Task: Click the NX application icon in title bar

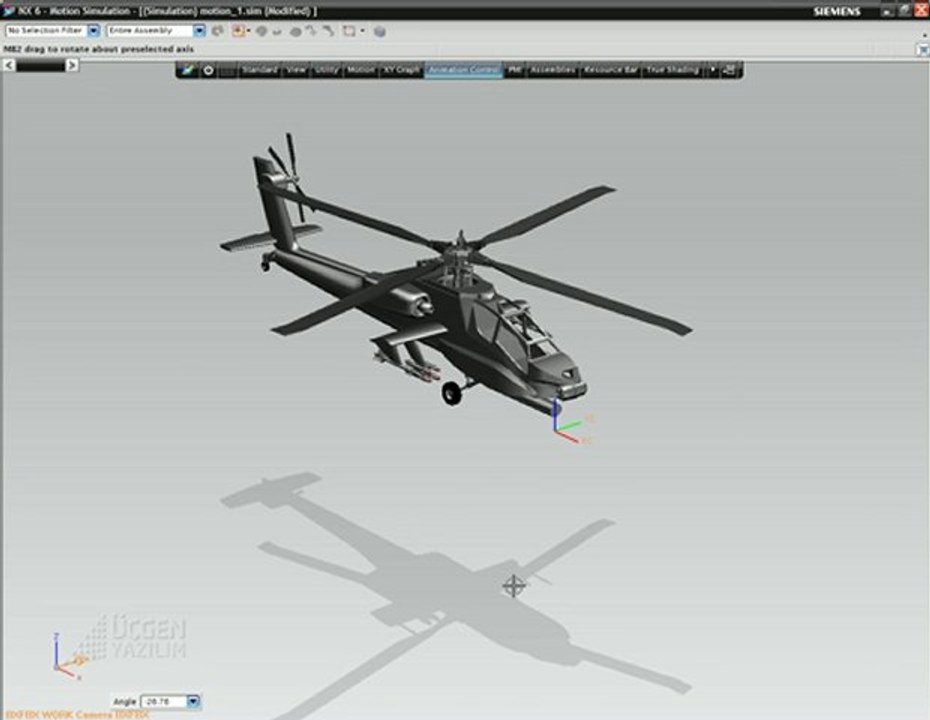Action: 8,11
